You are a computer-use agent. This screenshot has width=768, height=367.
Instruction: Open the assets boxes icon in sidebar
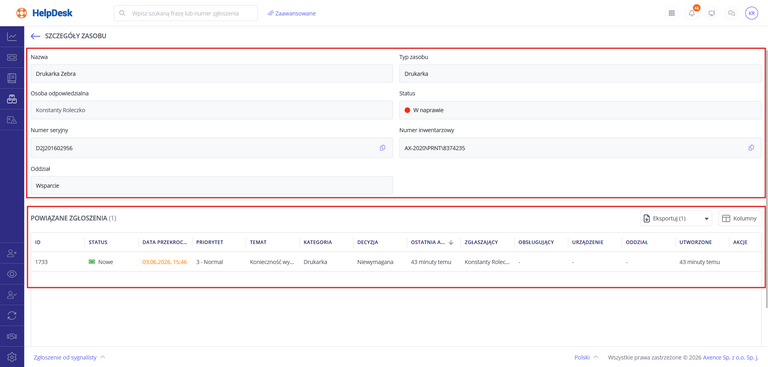pos(12,99)
